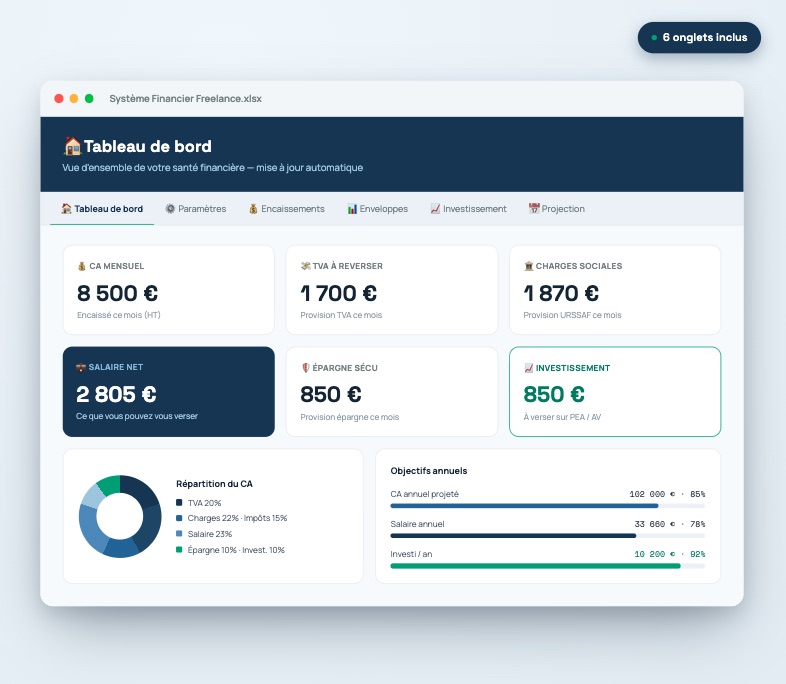This screenshot has width=786, height=684.
Task: Click the Investi / an label
Action: click(411, 554)
